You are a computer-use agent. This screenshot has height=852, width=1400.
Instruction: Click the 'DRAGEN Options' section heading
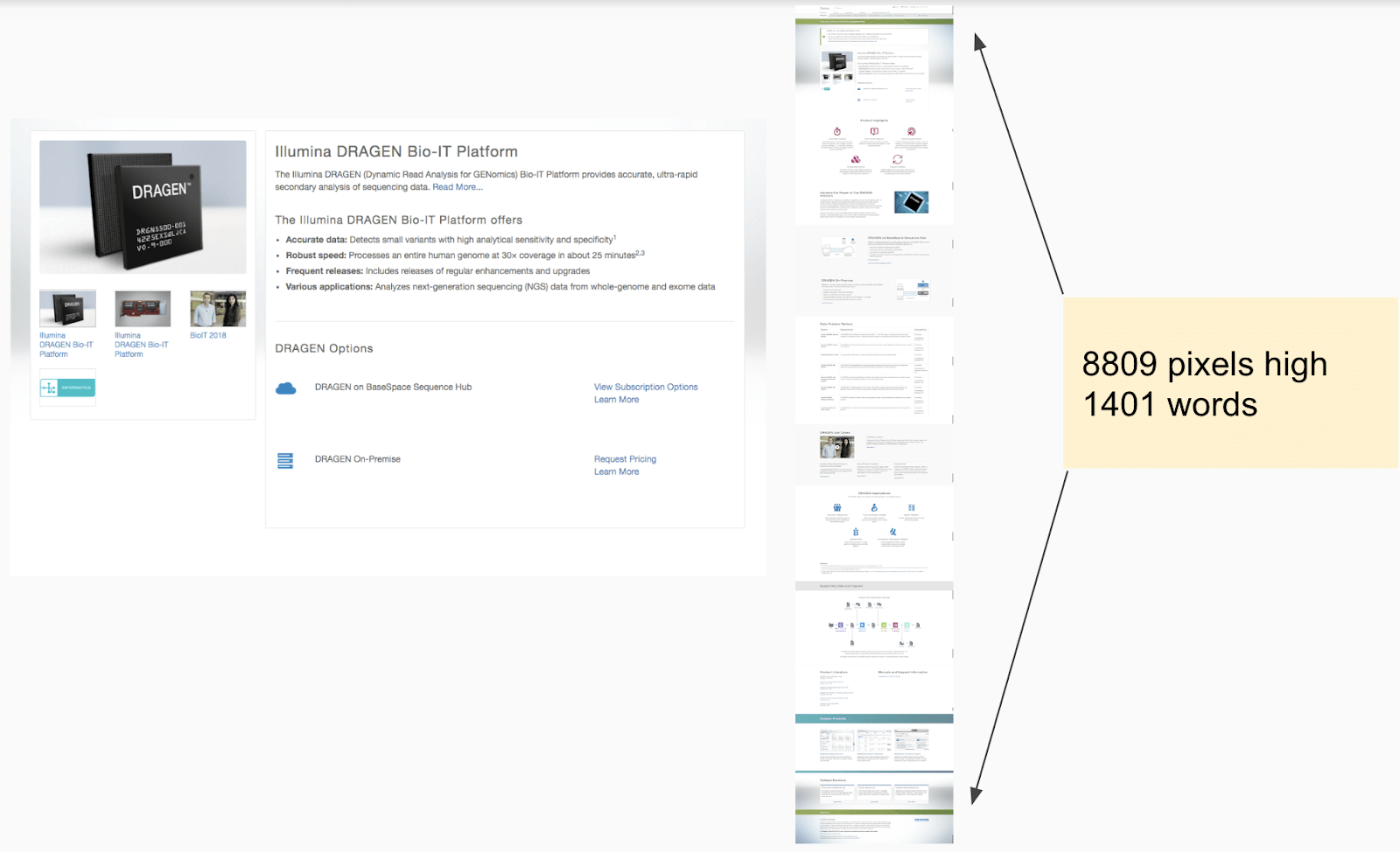coord(324,348)
